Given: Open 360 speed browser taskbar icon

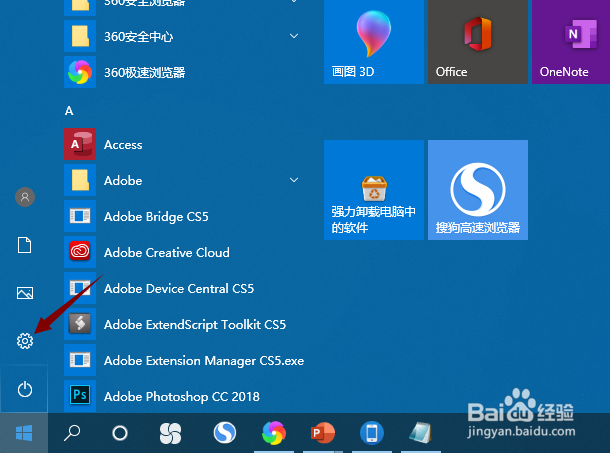Looking at the screenshot, I should [274, 433].
